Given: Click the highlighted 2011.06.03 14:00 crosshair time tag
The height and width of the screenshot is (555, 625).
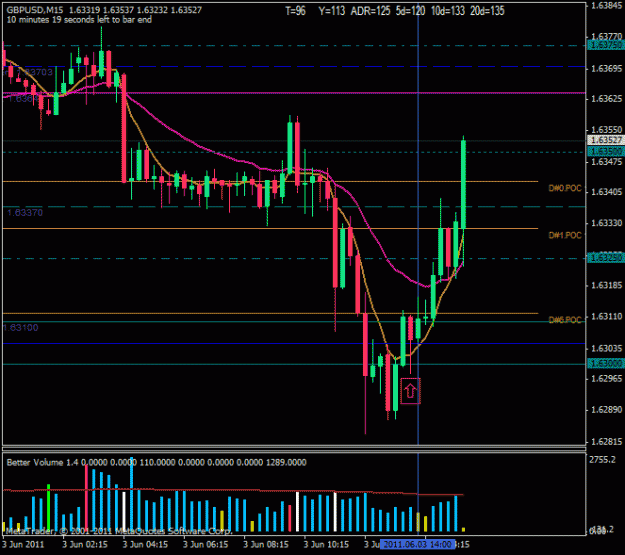Looking at the screenshot, I should 417,544.
